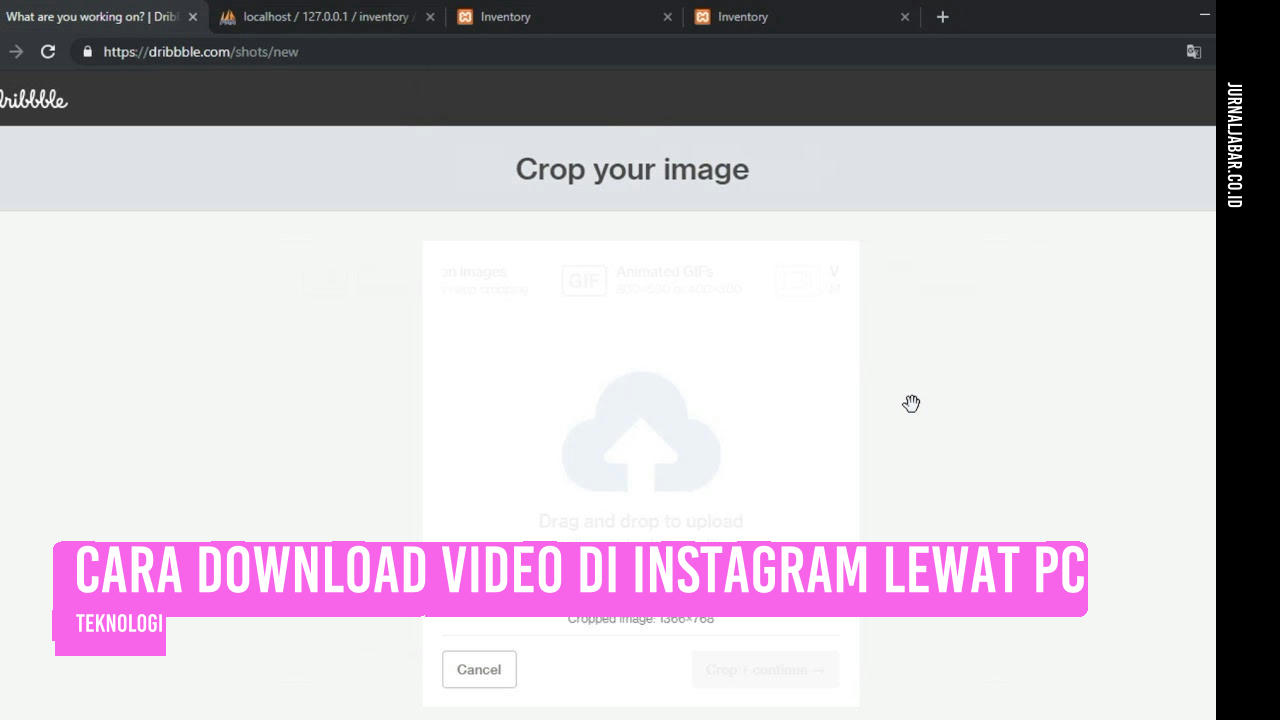Click the cloud upload icon
The height and width of the screenshot is (720, 1280).
click(641, 433)
